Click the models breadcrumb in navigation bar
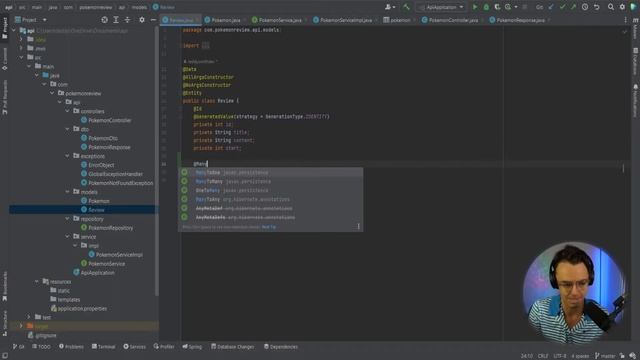Screen dimensions: 640x360 (x=139, y=7)
